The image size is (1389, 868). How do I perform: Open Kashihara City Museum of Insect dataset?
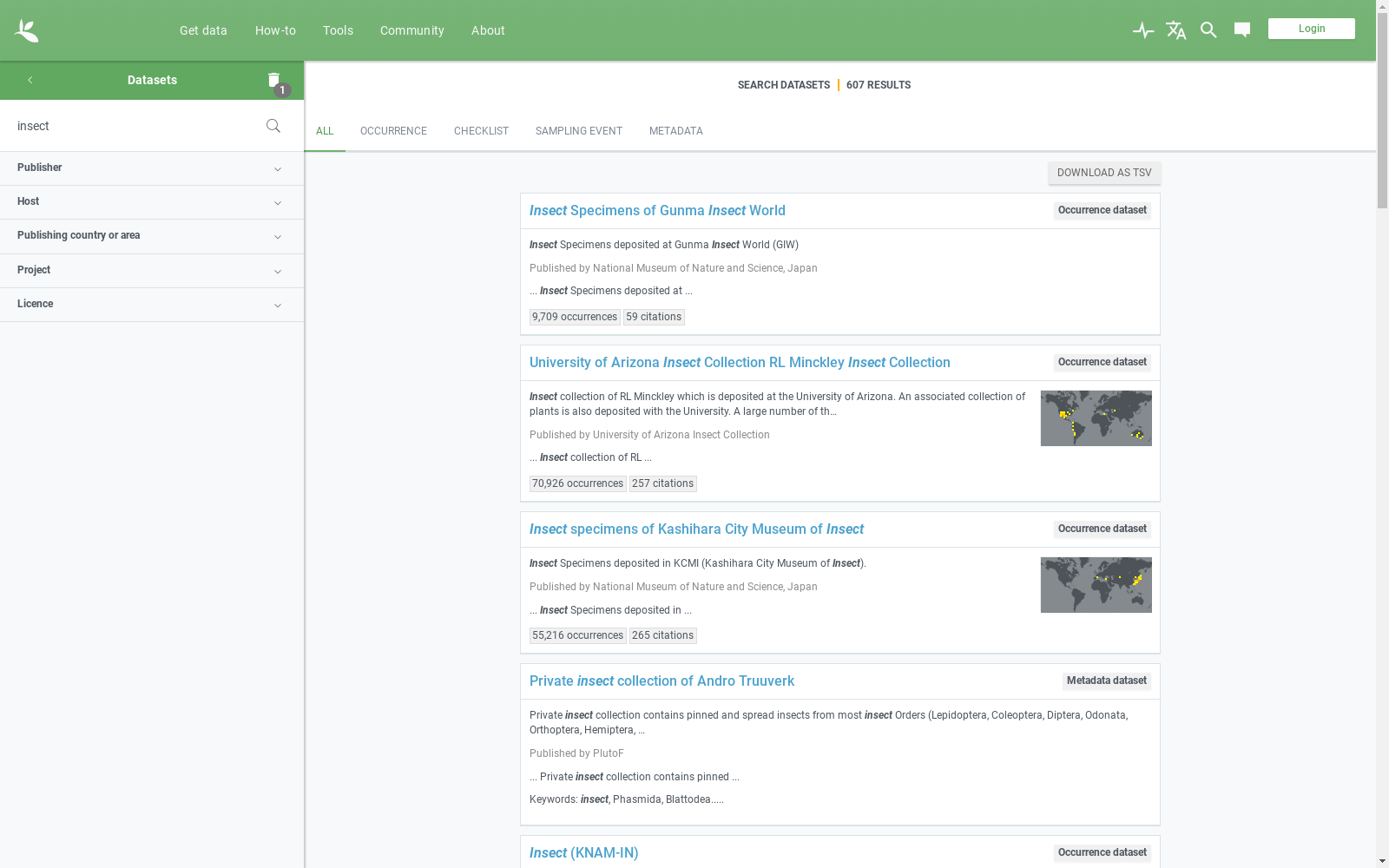tap(696, 529)
